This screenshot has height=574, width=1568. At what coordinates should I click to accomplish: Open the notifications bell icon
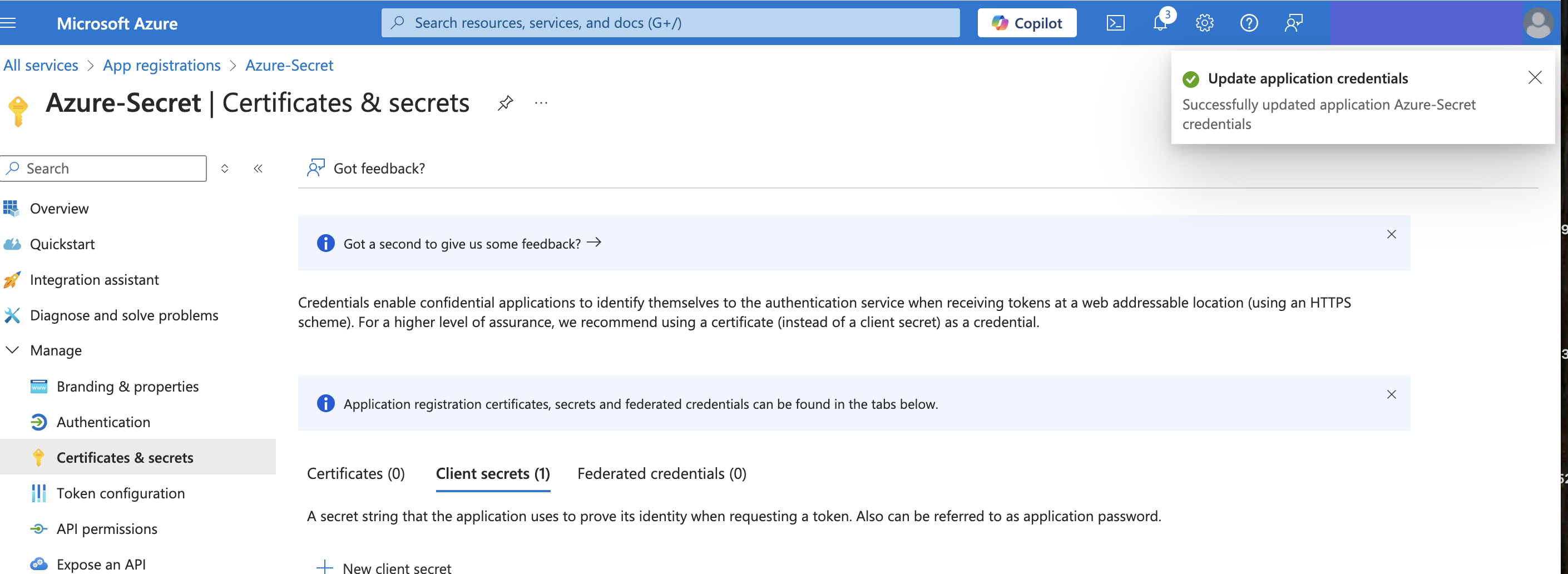coord(1160,23)
